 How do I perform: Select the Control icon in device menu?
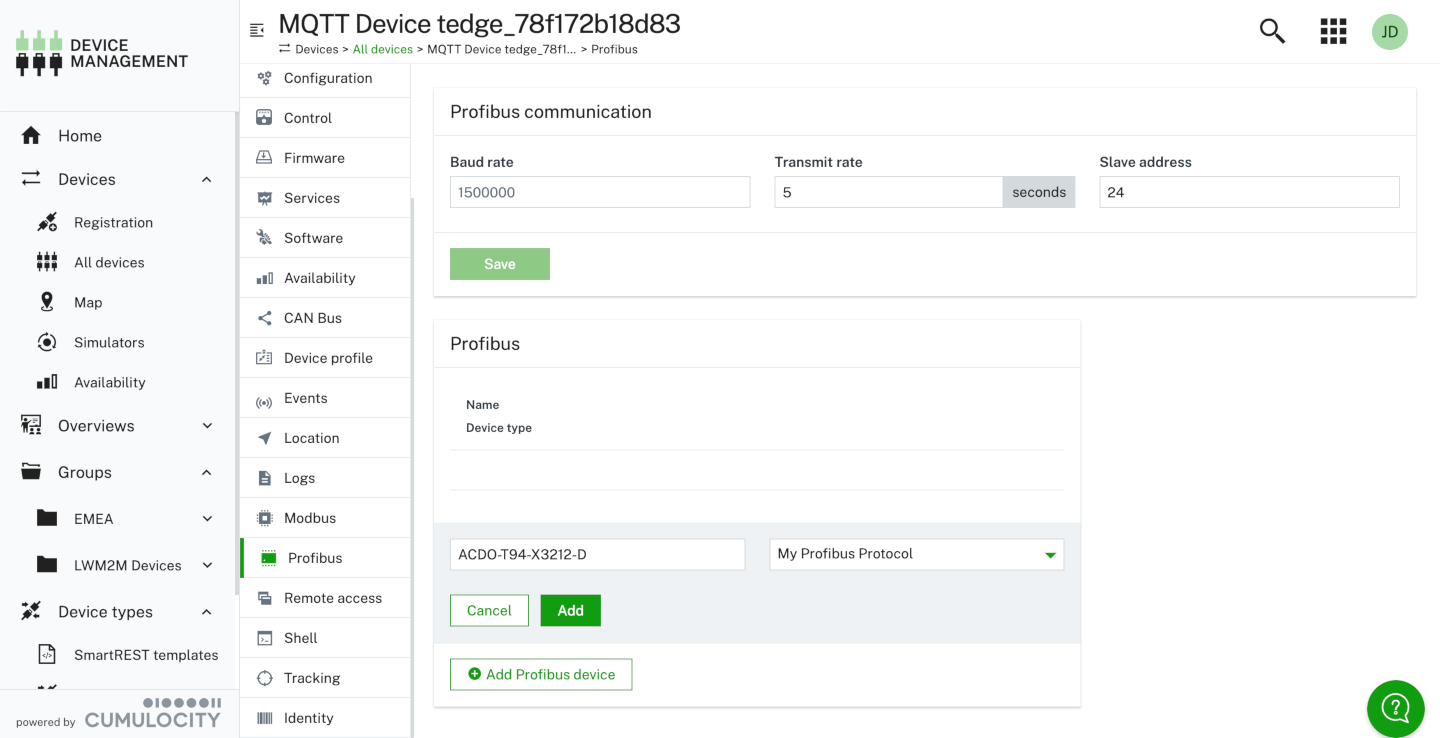pos(265,117)
